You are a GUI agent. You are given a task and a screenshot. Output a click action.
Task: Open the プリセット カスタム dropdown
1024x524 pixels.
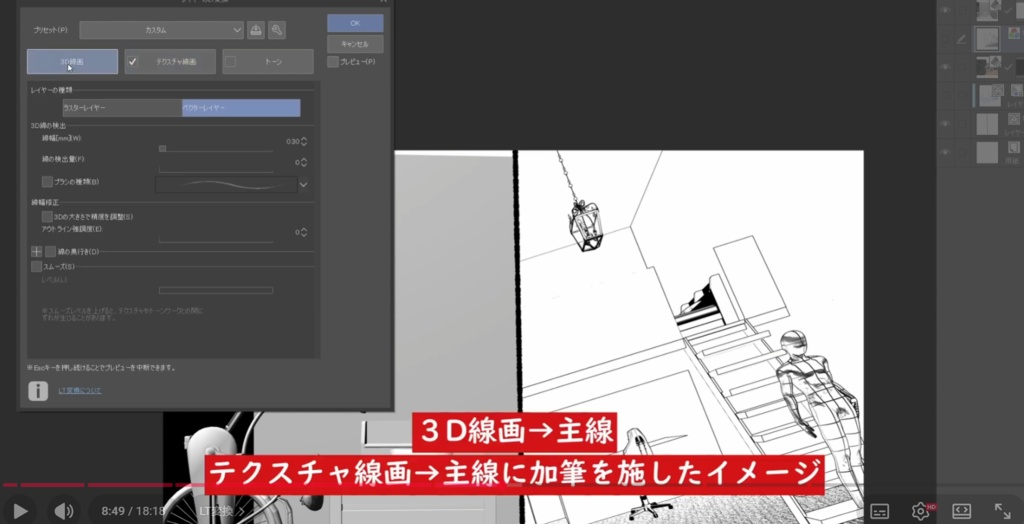[161, 29]
